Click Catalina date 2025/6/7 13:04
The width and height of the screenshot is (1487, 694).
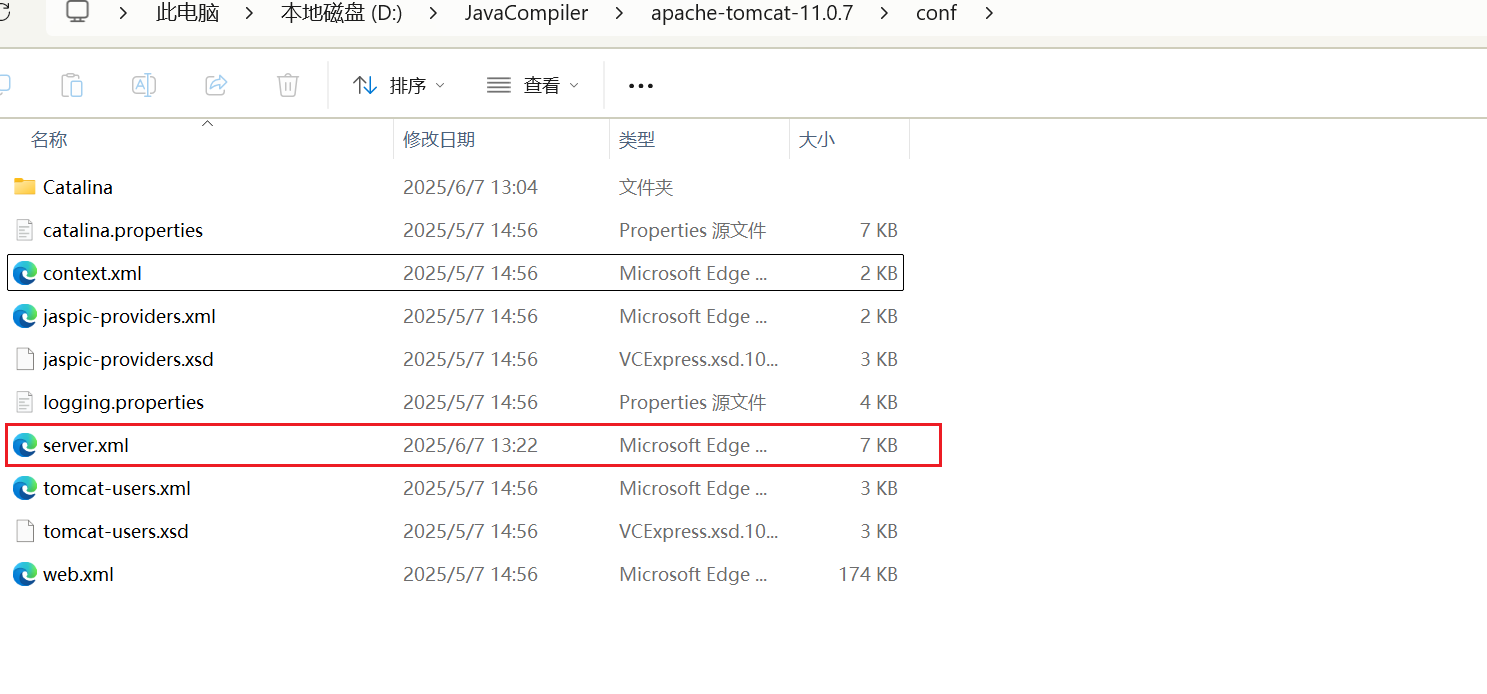coord(470,187)
